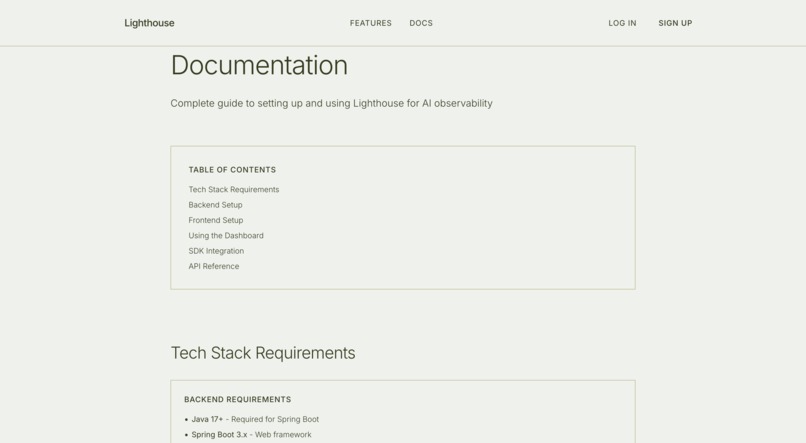Image resolution: width=806 pixels, height=443 pixels.
Task: Open the Docs nav item
Action: (x=421, y=23)
